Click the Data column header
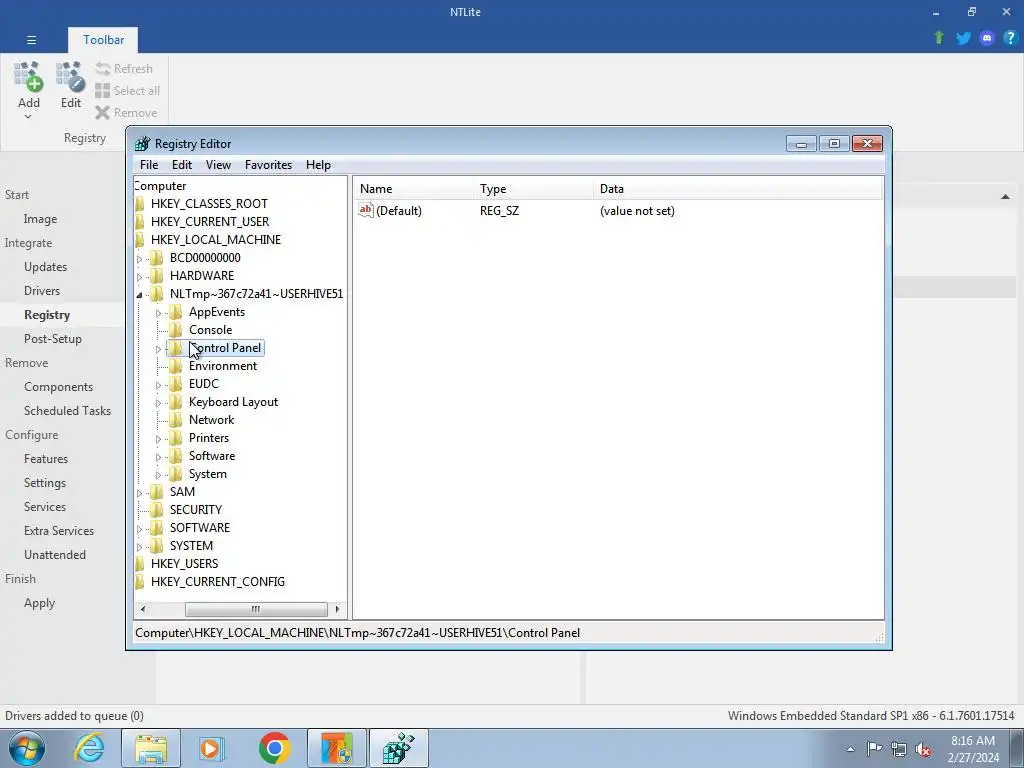This screenshot has width=1024, height=768. [x=738, y=189]
